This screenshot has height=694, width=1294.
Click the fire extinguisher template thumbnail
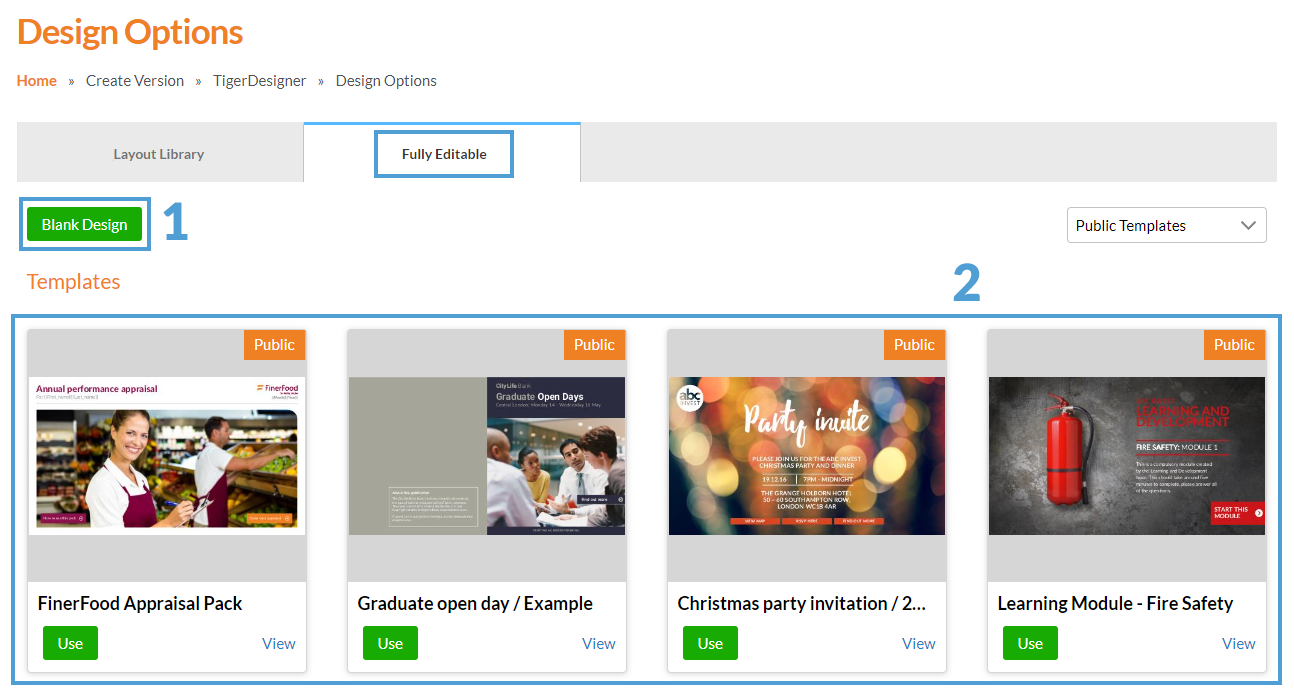point(1126,456)
